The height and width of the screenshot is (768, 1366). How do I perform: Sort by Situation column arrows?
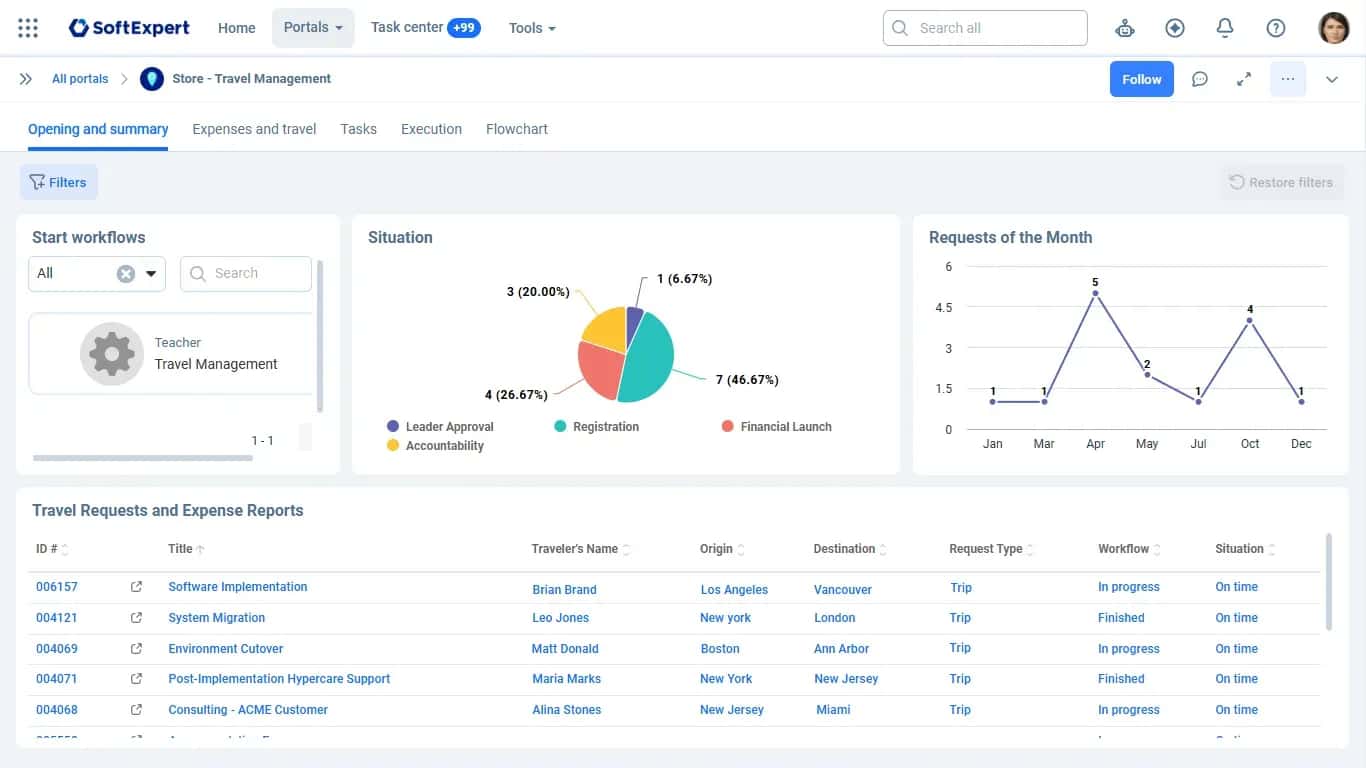point(1272,549)
